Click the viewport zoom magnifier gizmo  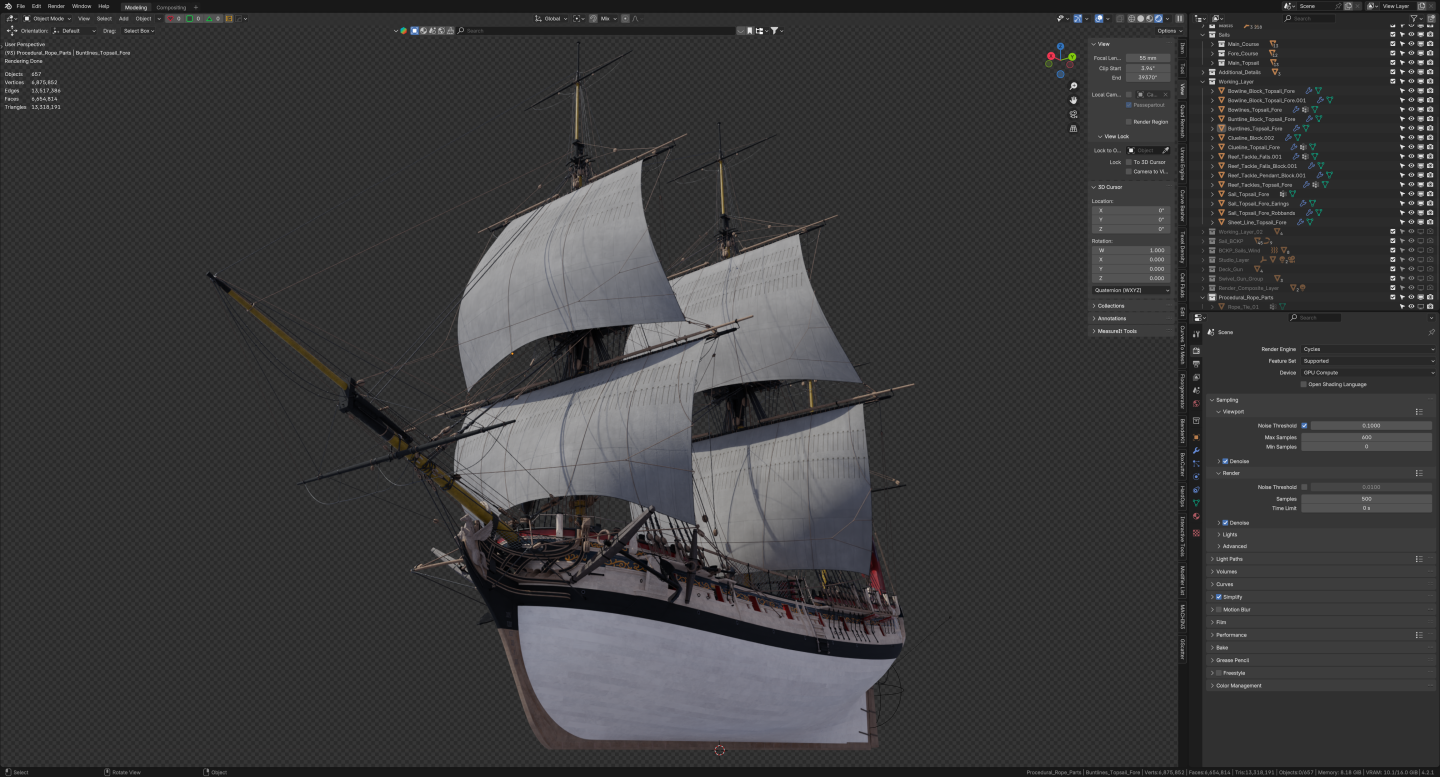point(1073,86)
